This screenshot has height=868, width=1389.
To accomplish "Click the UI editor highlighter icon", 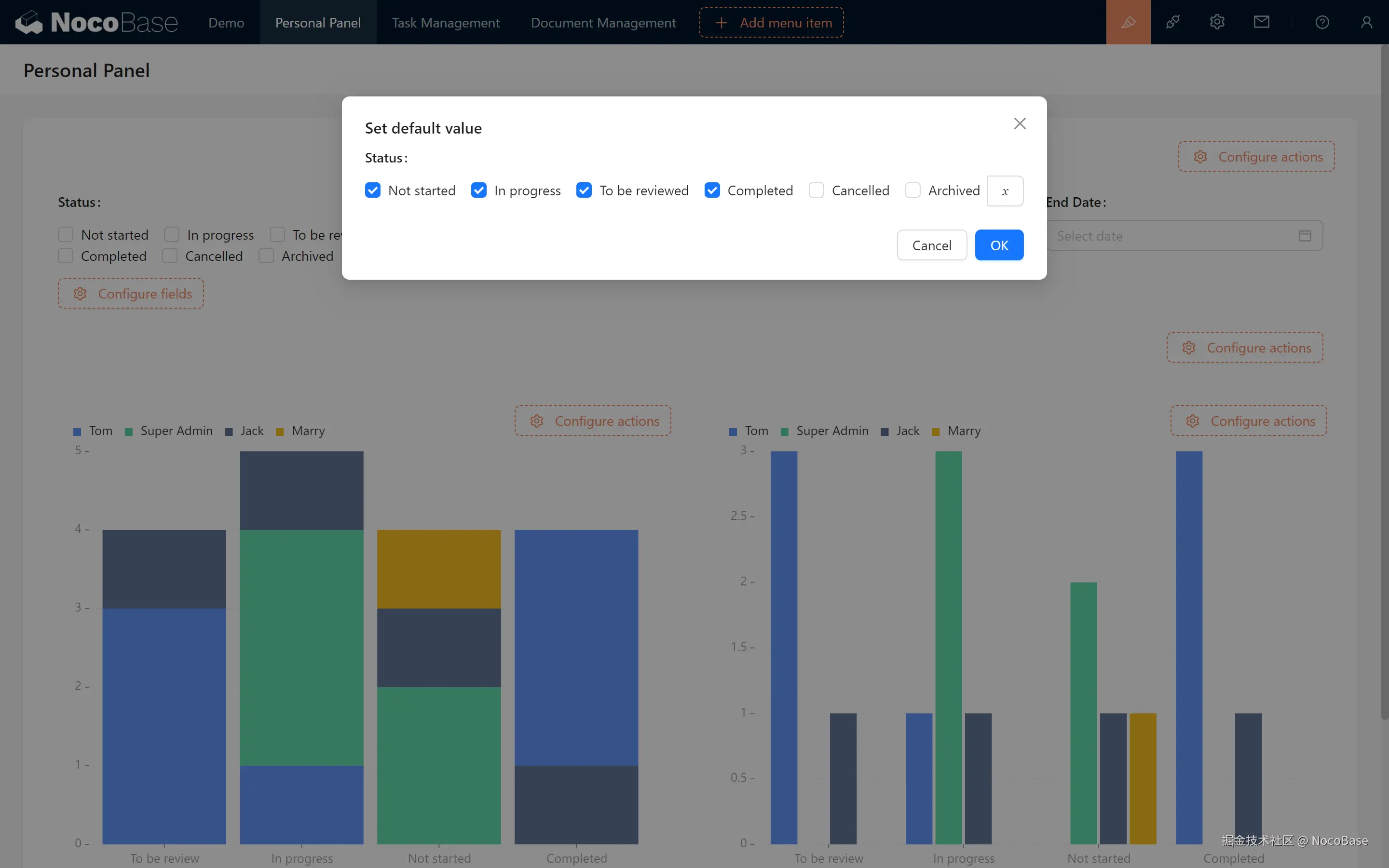I will tap(1128, 22).
